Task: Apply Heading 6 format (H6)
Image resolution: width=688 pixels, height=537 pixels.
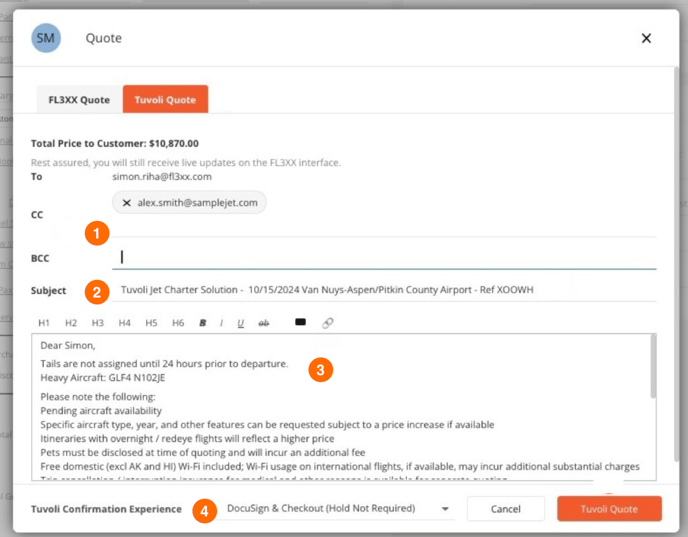Action: point(178,323)
